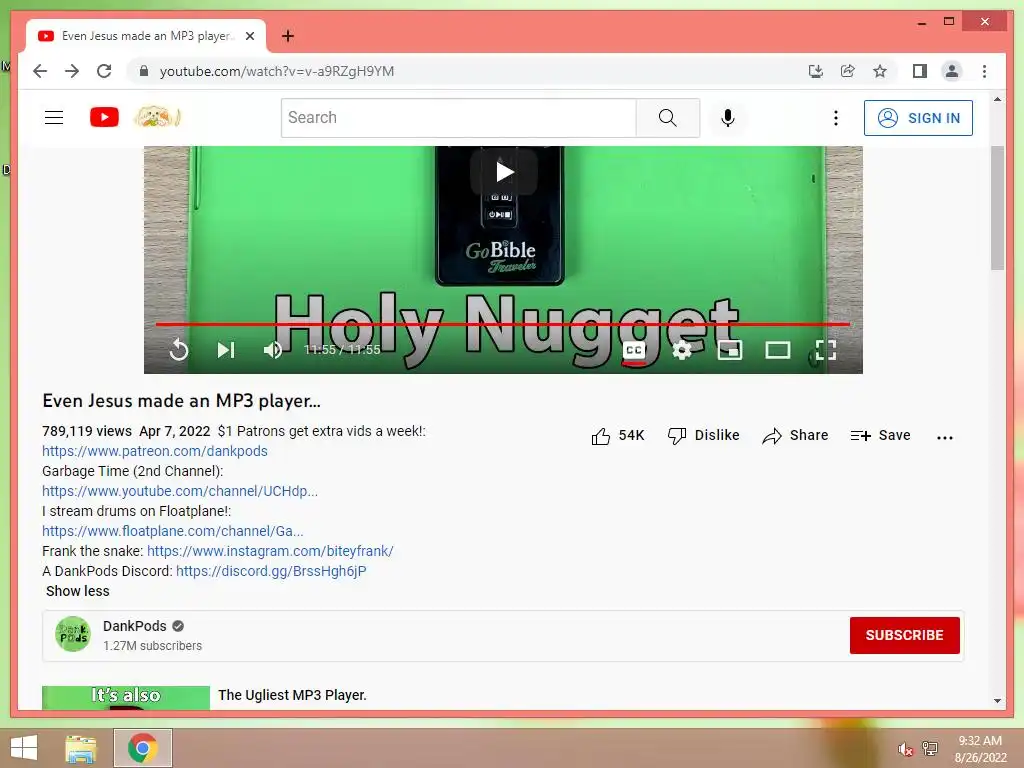Go back to the previous page
Screen dimensions: 1024x768
point(40,71)
